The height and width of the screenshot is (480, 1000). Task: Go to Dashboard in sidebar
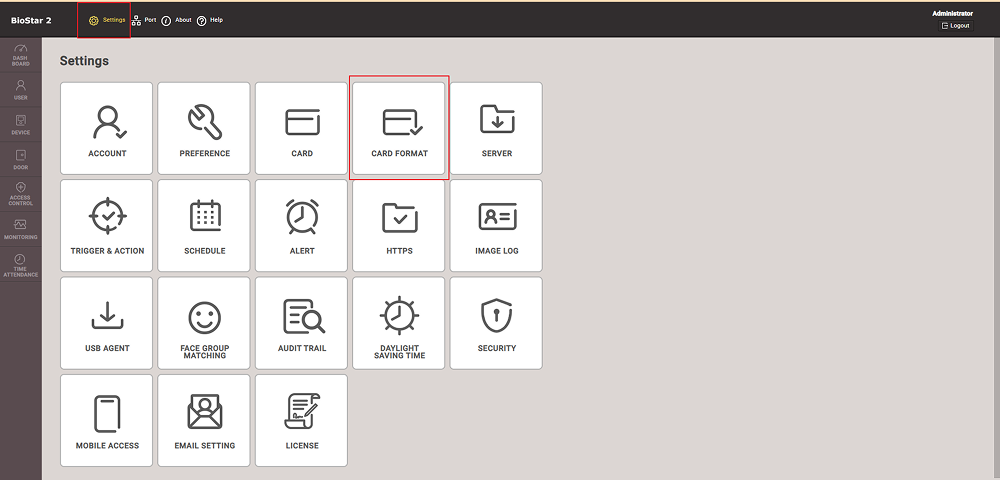[x=20, y=55]
